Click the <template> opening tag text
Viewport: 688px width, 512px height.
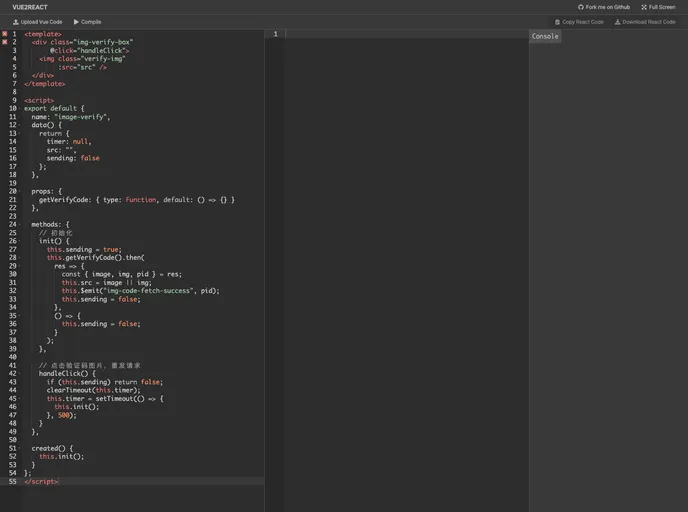point(43,34)
